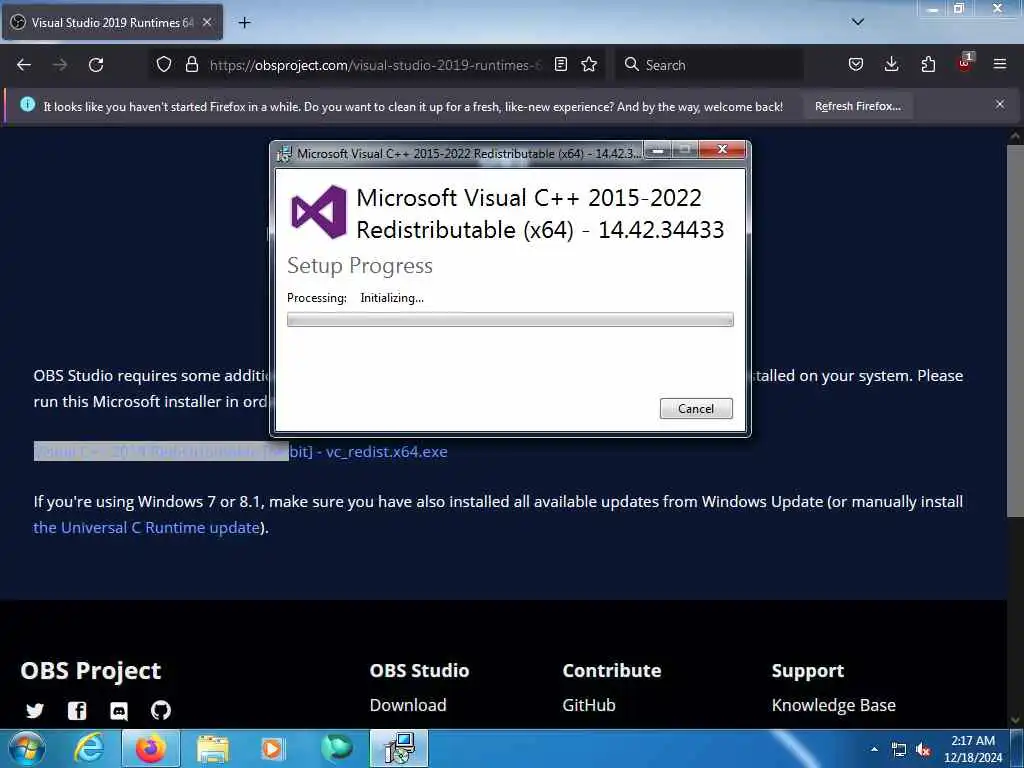Open the extensions puzzle icon

coord(928,64)
